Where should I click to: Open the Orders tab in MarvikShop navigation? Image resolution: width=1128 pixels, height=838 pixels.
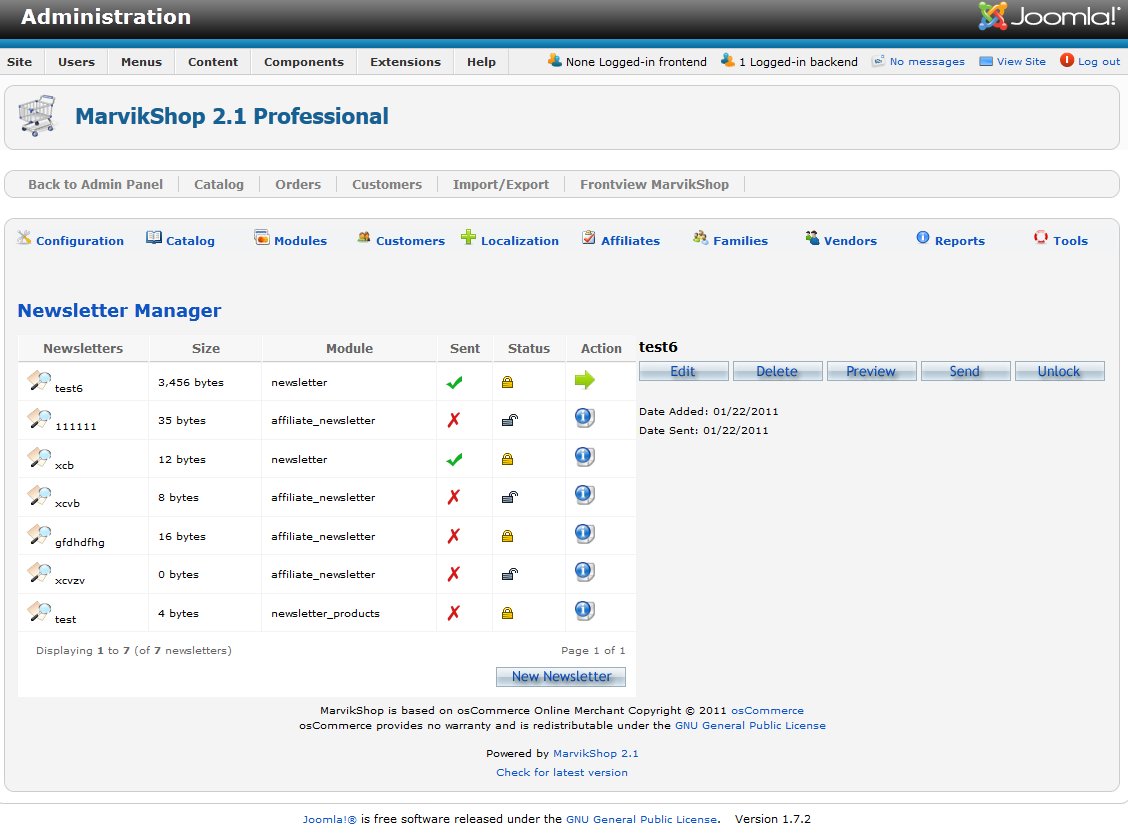point(298,184)
